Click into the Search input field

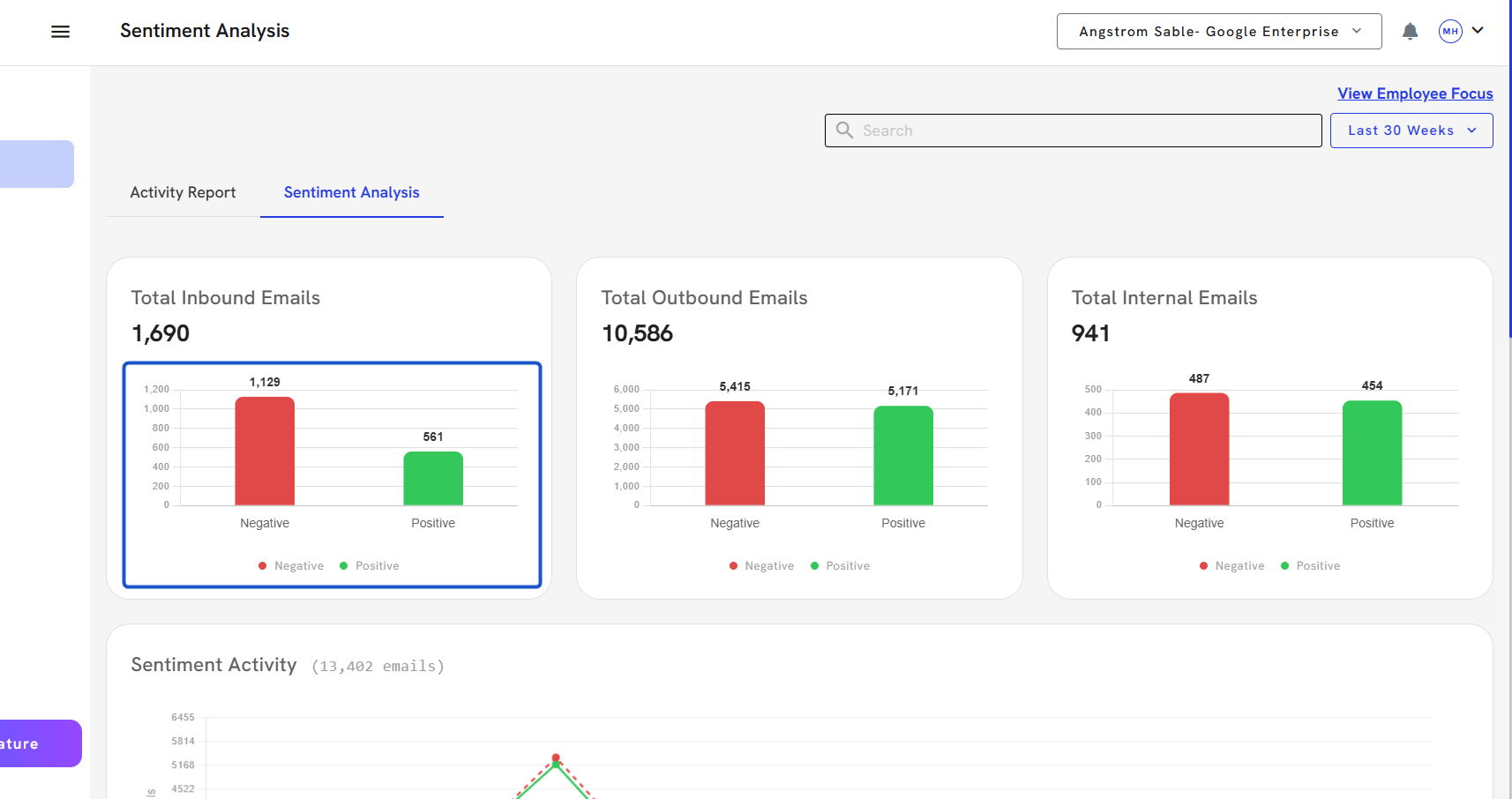pos(1085,131)
